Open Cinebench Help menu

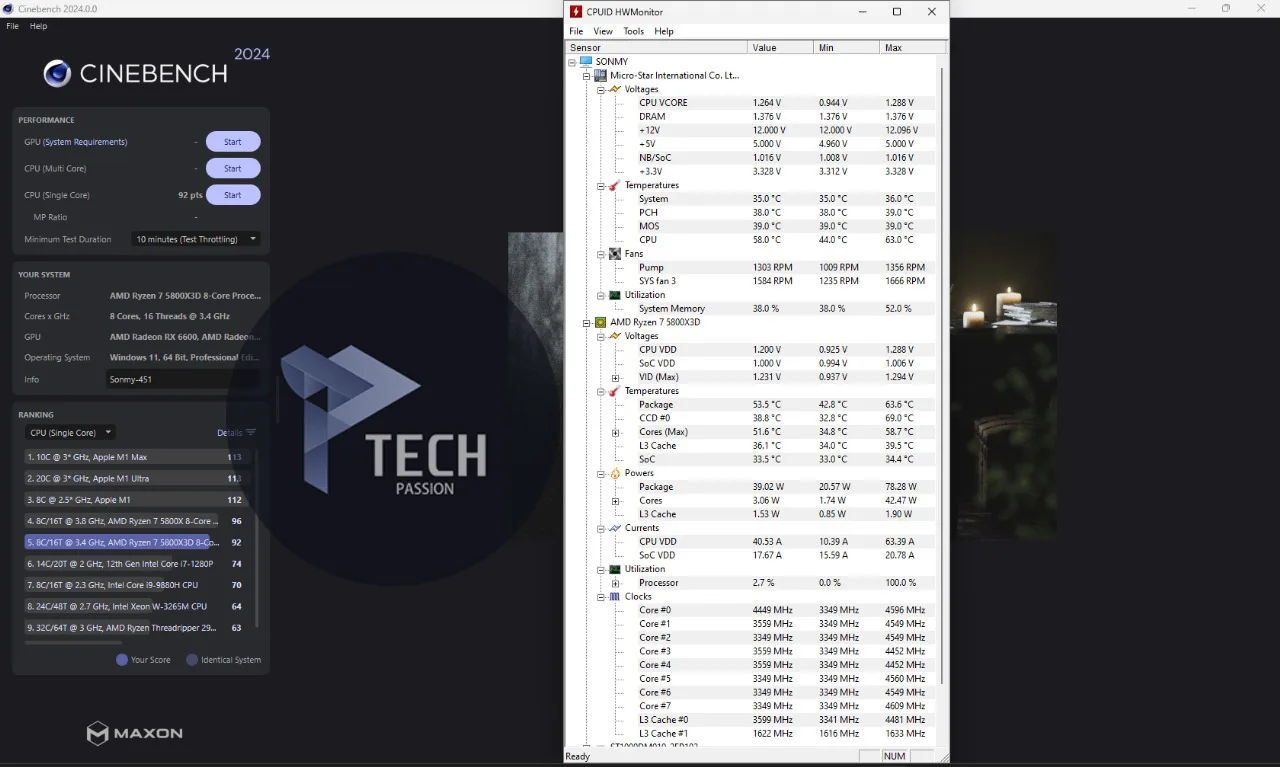[38, 26]
